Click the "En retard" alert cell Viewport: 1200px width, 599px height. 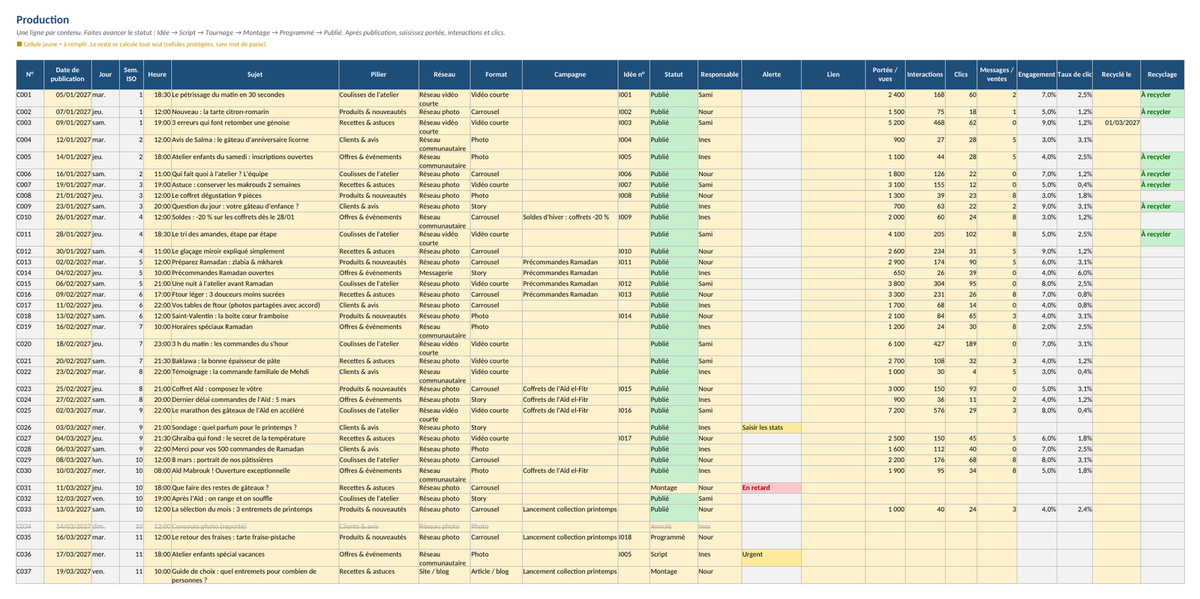point(772,488)
